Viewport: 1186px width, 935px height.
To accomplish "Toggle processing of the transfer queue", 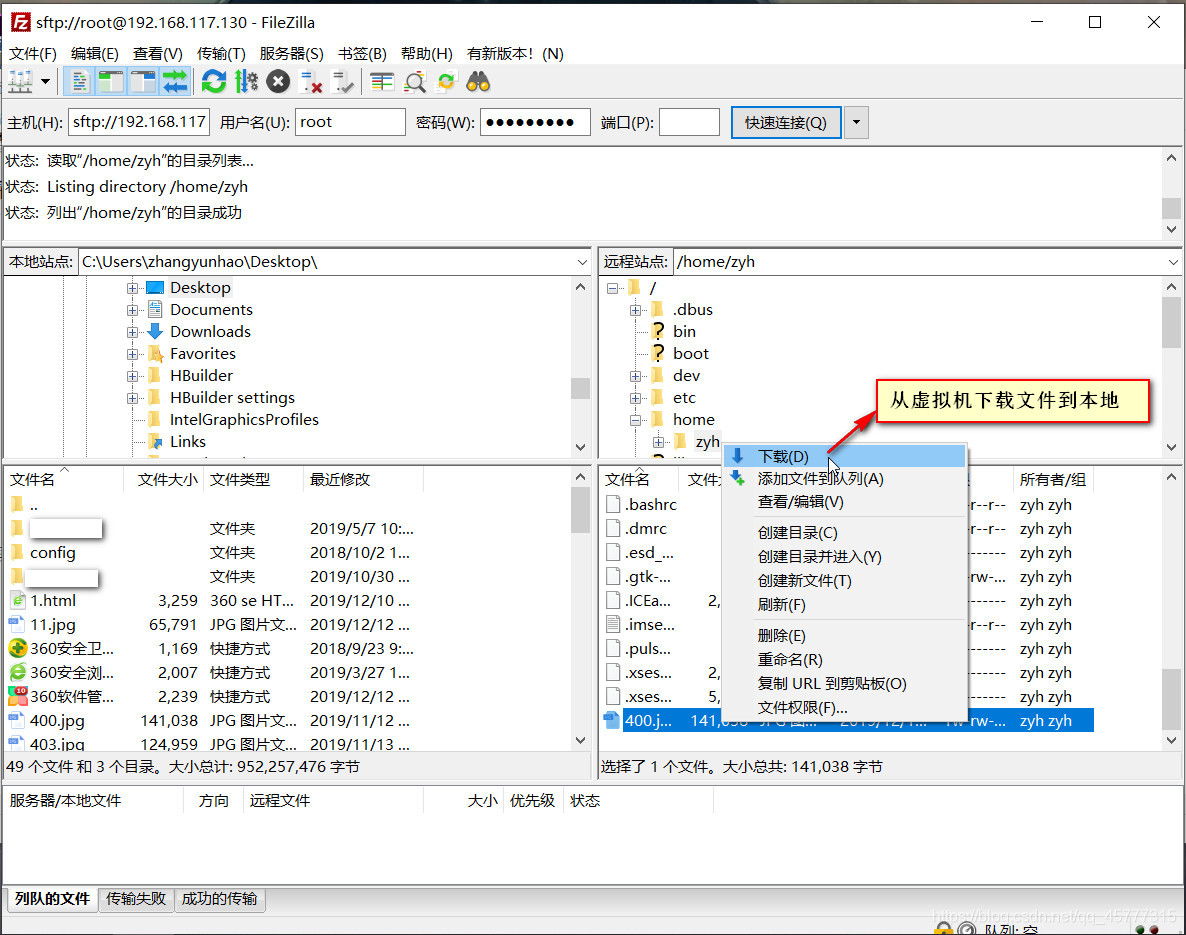I will [246, 82].
